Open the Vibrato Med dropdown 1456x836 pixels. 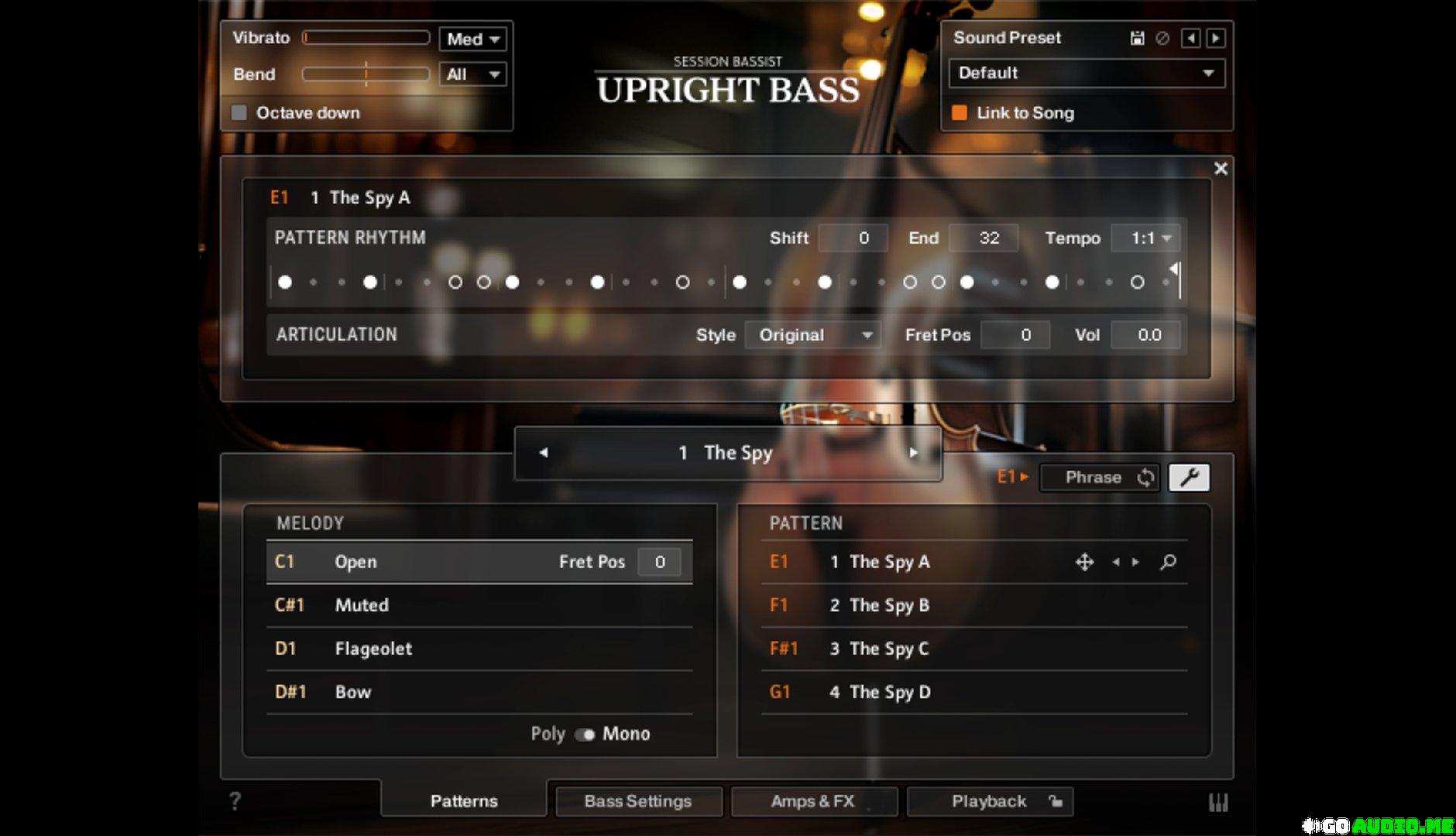point(473,39)
